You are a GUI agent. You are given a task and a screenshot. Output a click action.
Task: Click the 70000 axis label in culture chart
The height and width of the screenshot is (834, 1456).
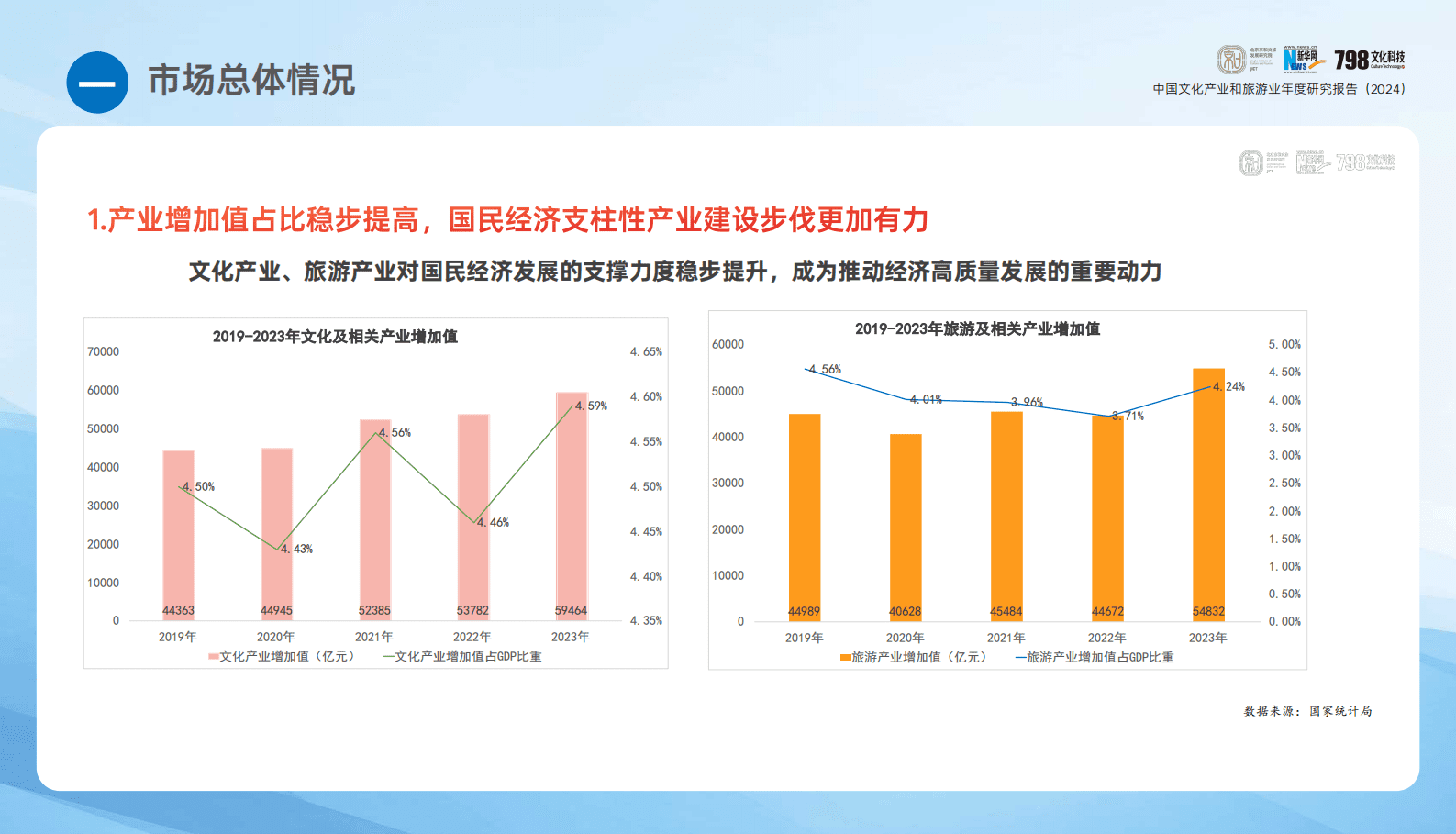pyautogui.click(x=103, y=352)
